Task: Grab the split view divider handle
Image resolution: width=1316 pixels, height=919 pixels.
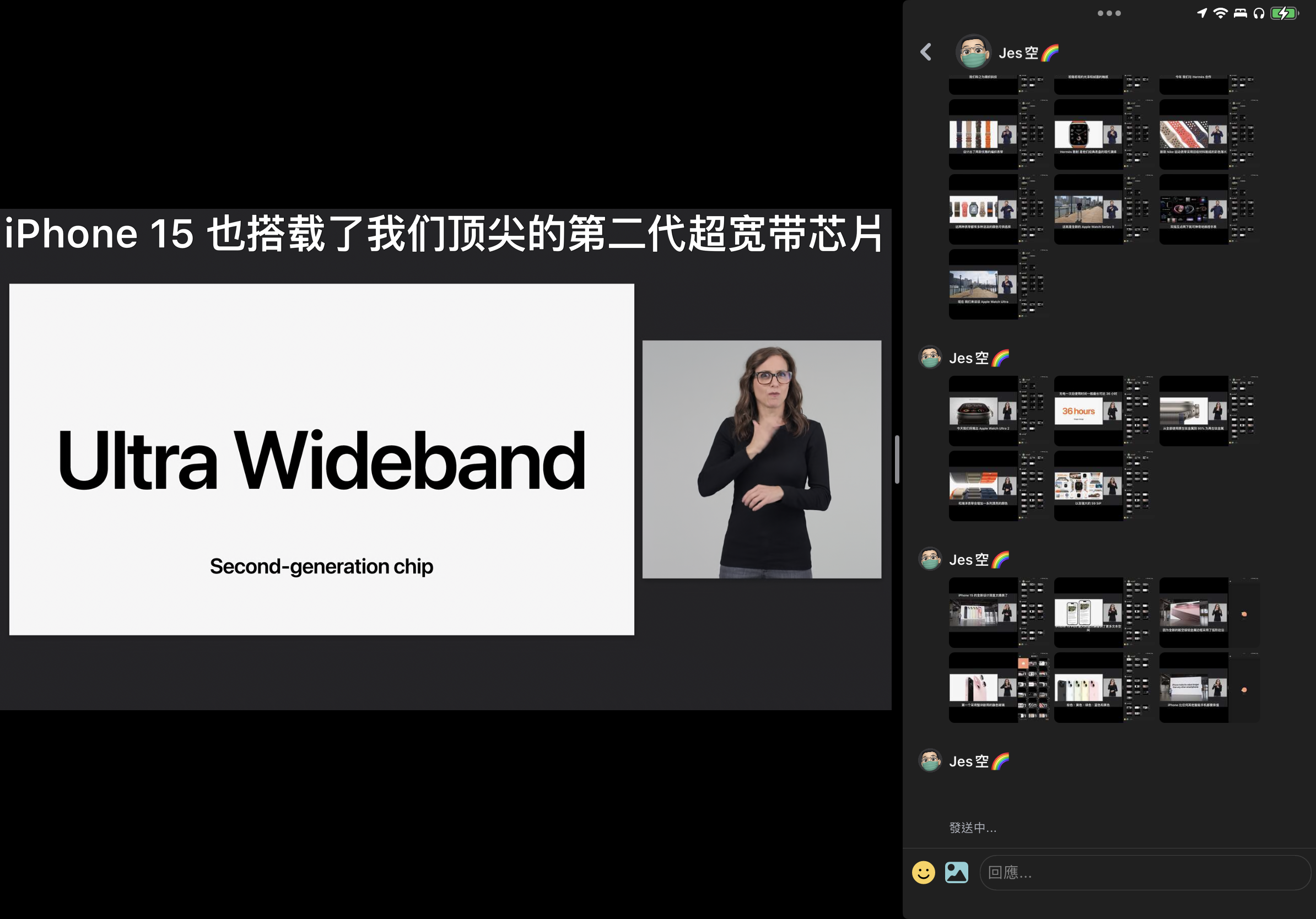Action: pos(897,459)
